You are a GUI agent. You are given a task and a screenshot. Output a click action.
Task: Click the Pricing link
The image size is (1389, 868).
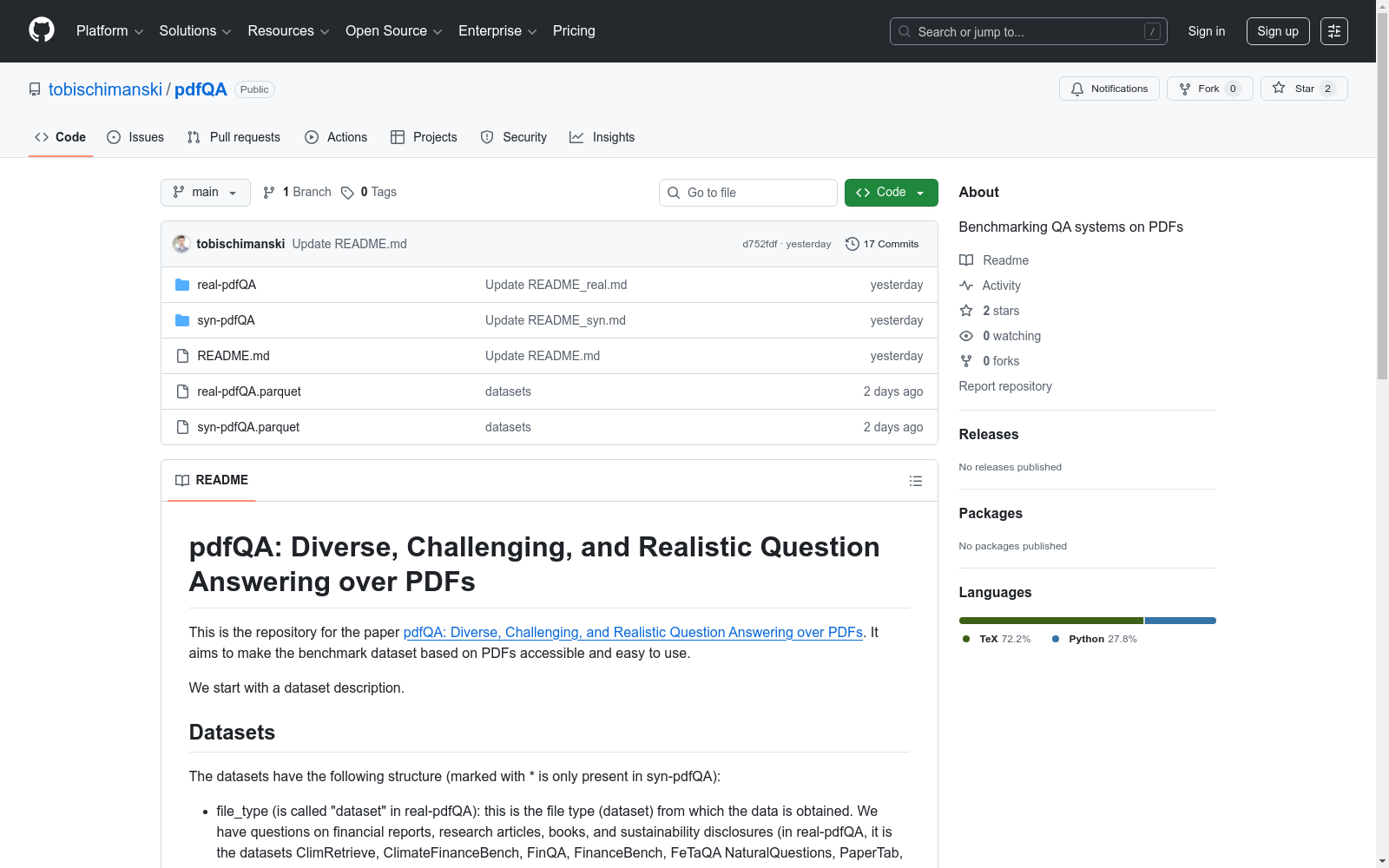tap(574, 31)
